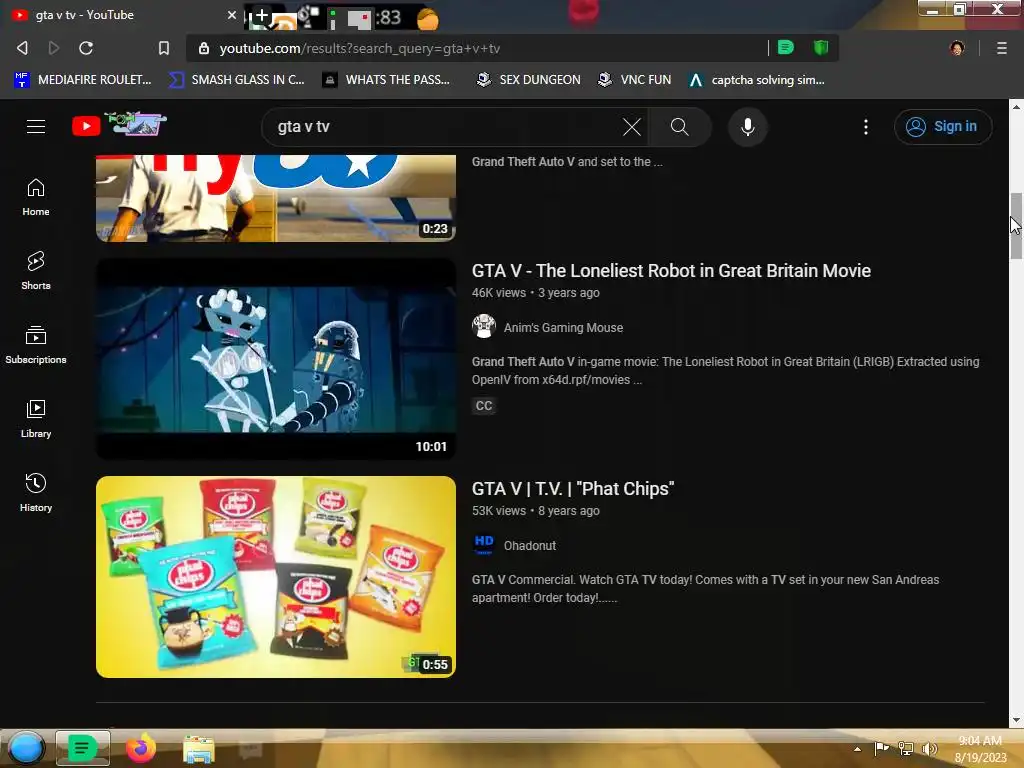Click the scrollbar down arrow
Screen dimensions: 1024x768
pyautogui.click(x=1016, y=720)
